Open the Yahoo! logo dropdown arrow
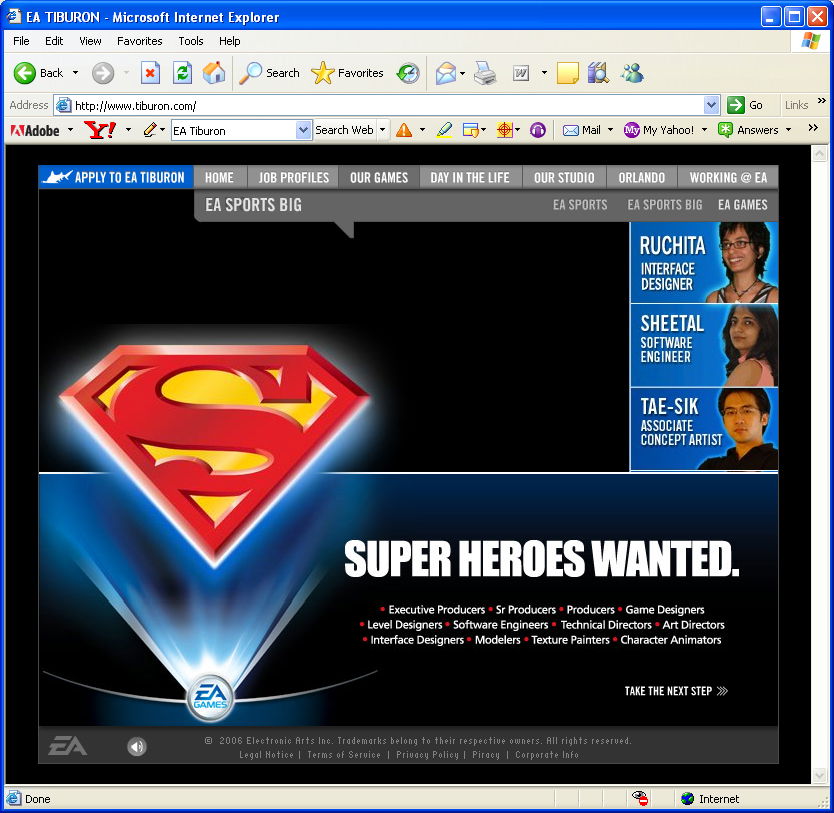This screenshot has height=813, width=834. click(128, 130)
